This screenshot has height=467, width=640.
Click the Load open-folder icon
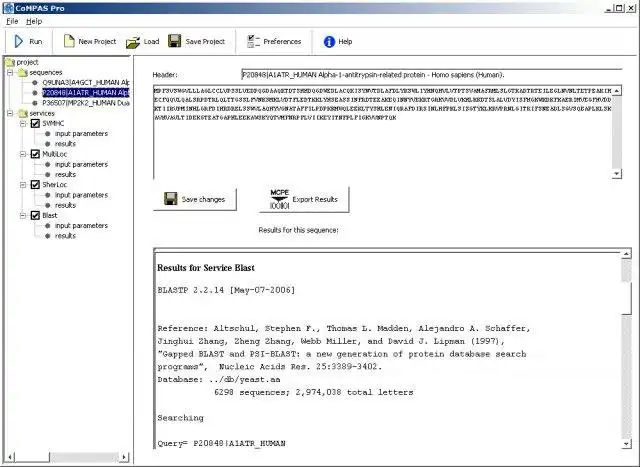(x=133, y=42)
